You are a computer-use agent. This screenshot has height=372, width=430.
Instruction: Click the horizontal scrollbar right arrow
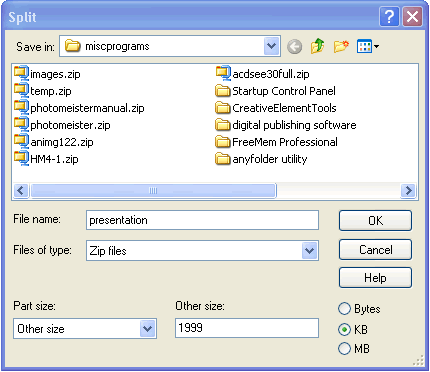(x=408, y=191)
